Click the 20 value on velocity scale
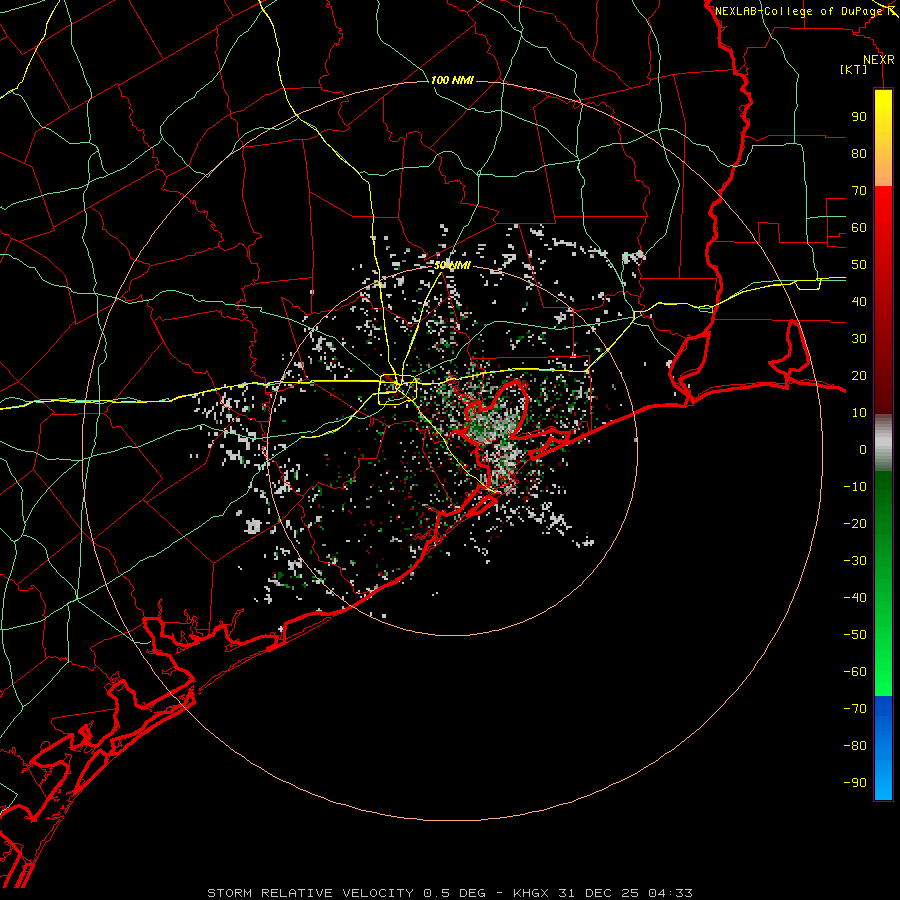 tap(859, 376)
